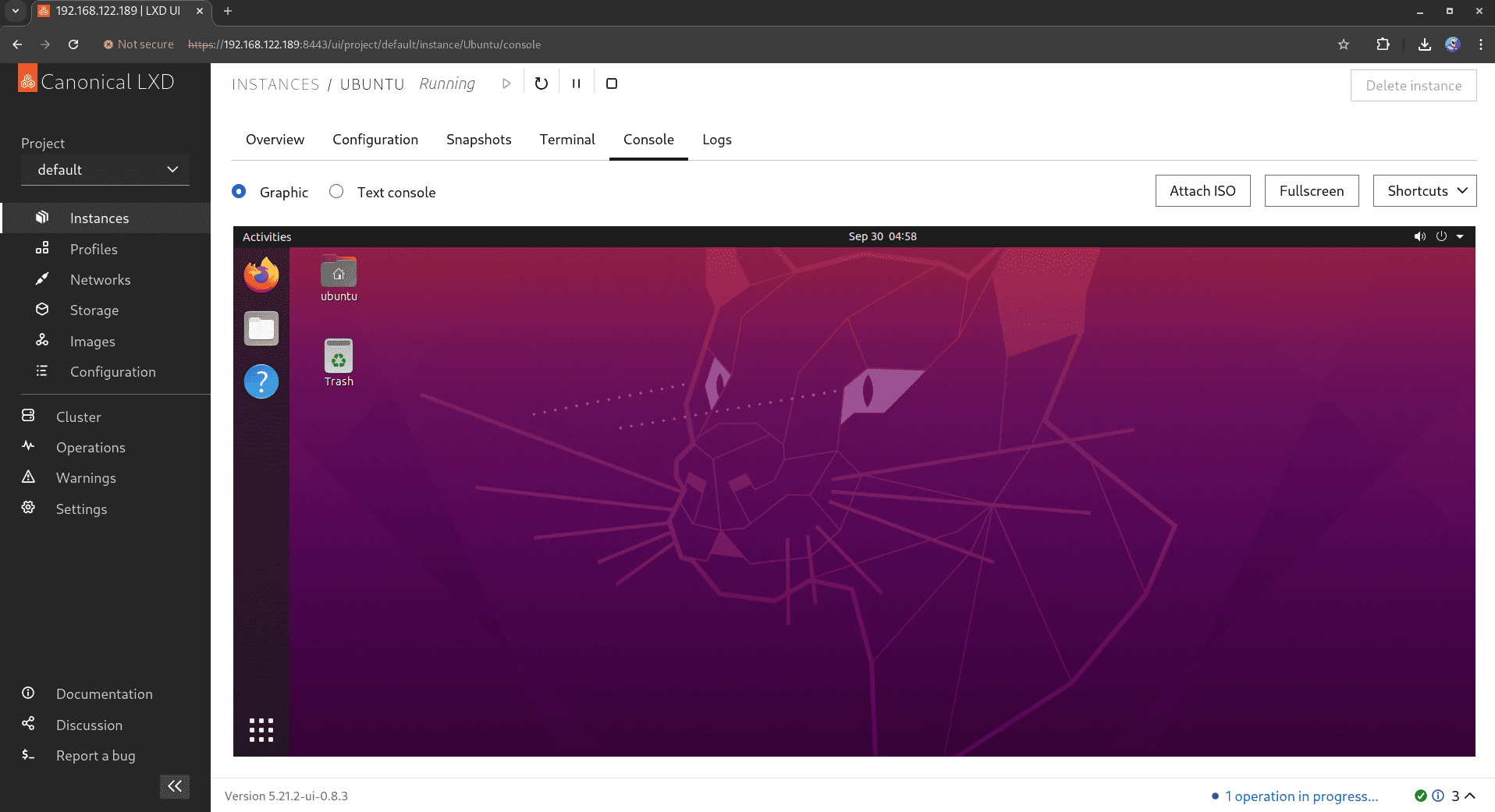Open Firefox in the Ubuntu dock
Viewport: 1495px width, 812px height.
point(261,275)
